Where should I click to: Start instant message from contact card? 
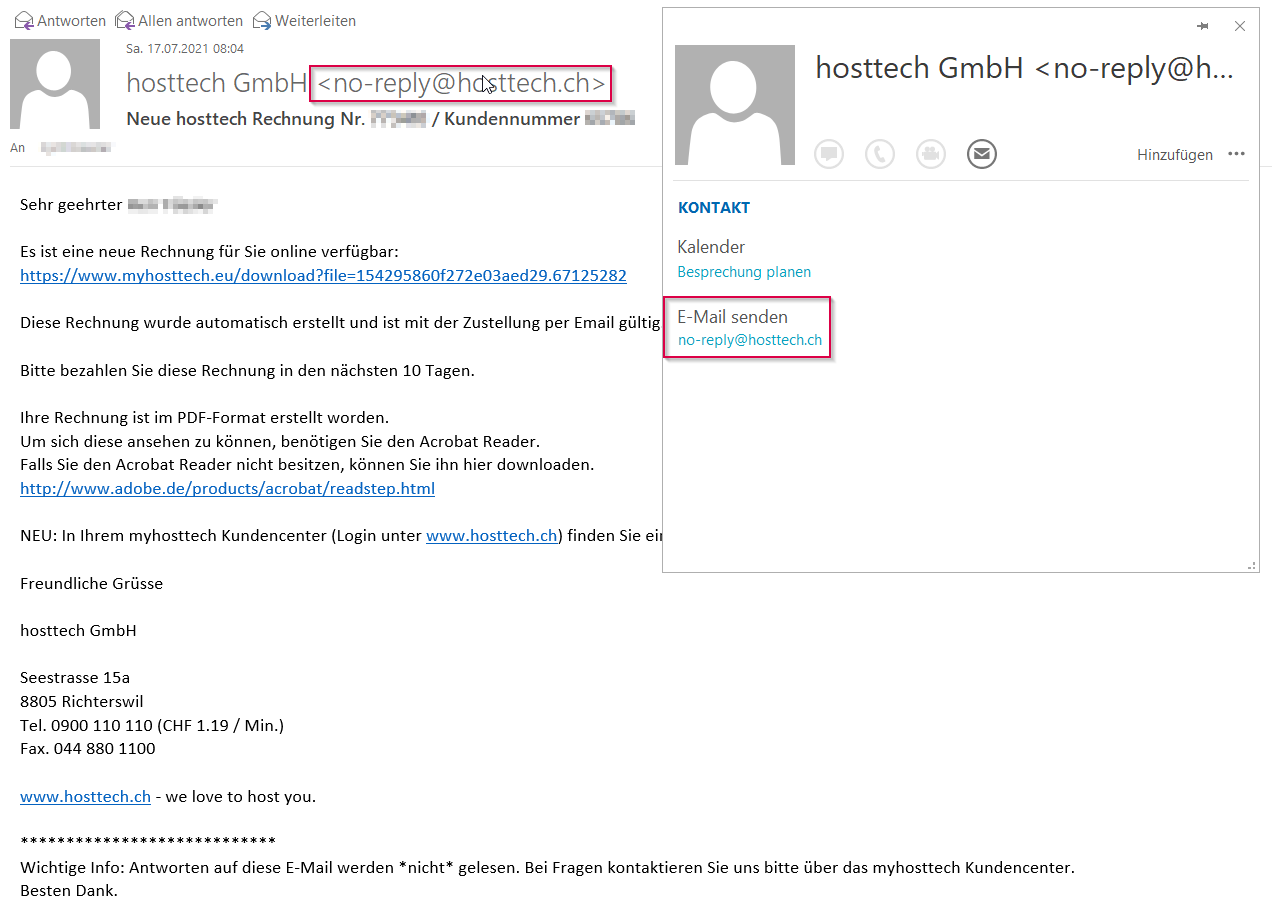pos(829,154)
